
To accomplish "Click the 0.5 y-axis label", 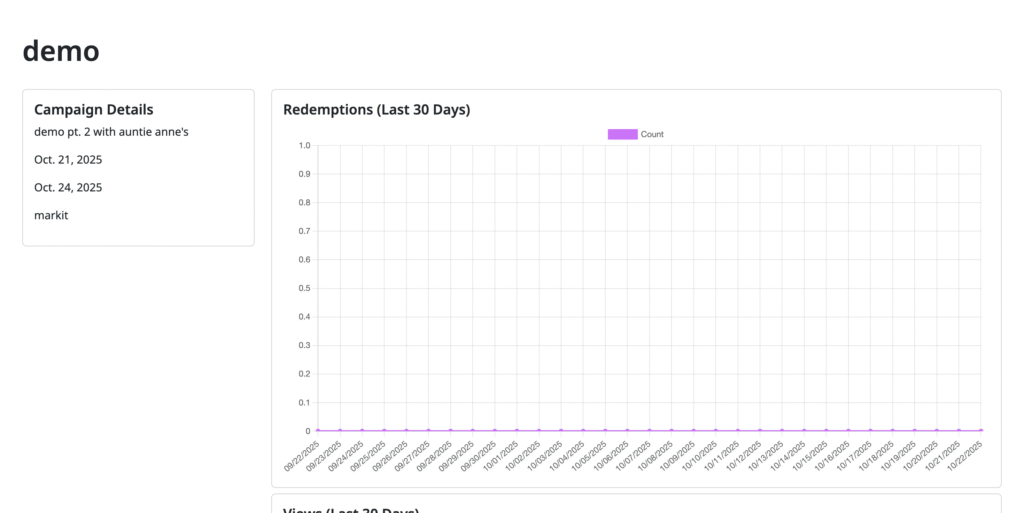I will pyautogui.click(x=304, y=288).
